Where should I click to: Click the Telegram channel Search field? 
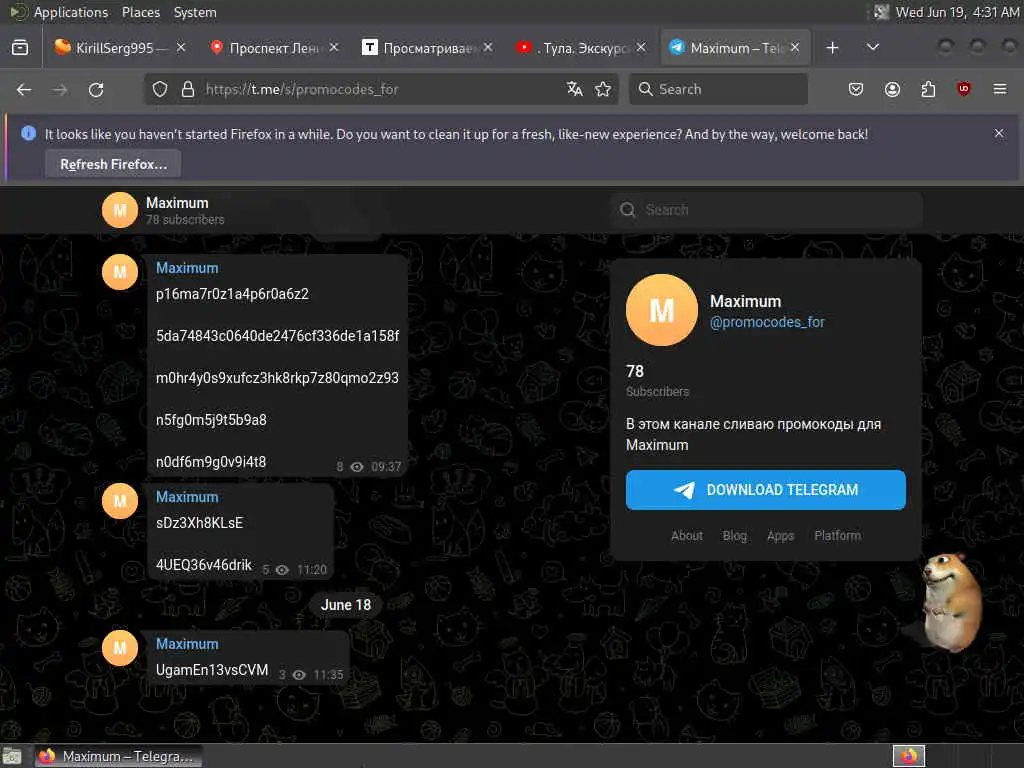tap(767, 210)
